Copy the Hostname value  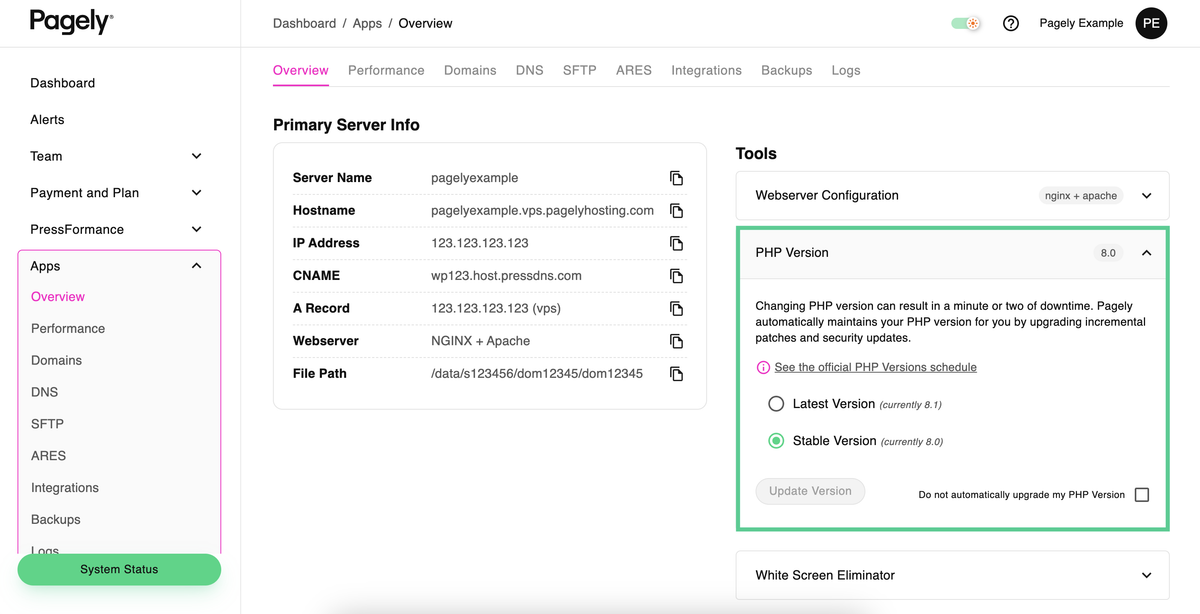coord(677,211)
